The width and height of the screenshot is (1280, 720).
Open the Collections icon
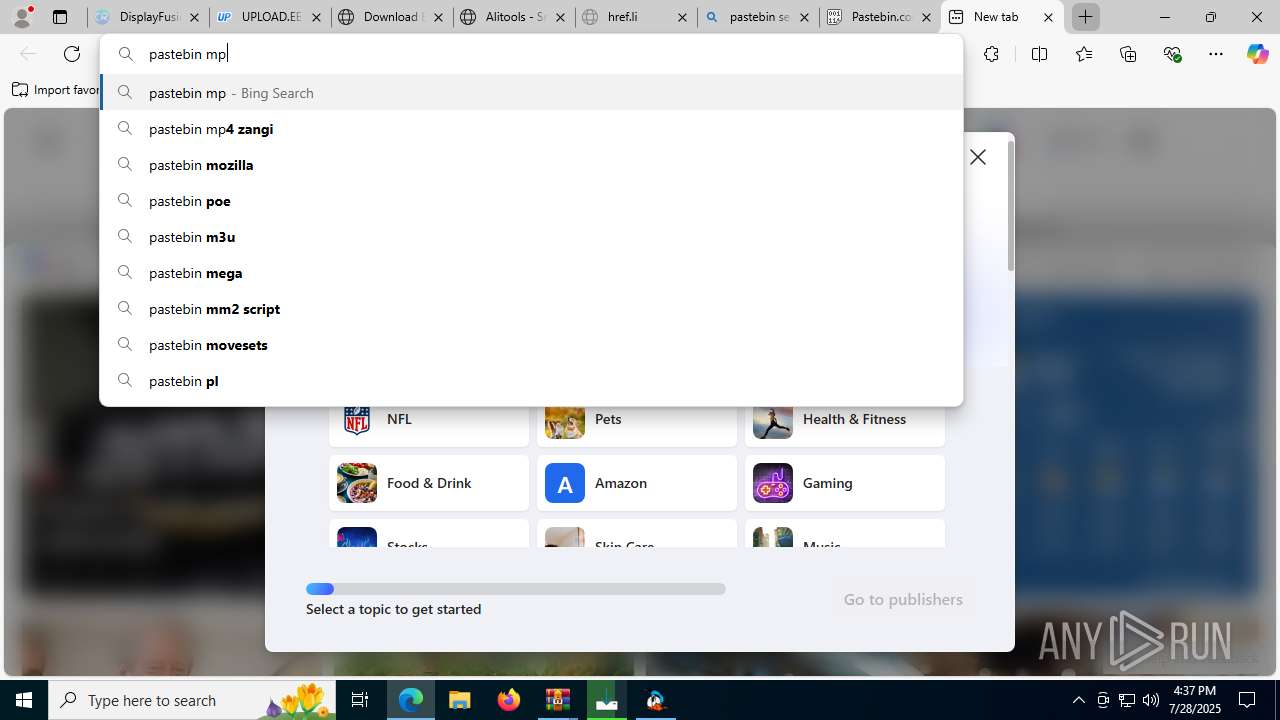1128,54
